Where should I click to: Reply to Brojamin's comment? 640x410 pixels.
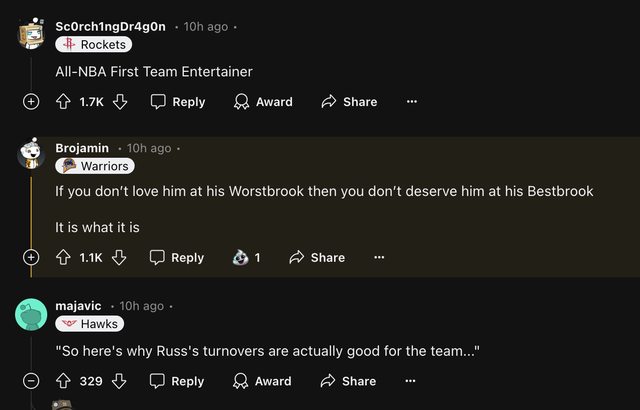pos(177,257)
